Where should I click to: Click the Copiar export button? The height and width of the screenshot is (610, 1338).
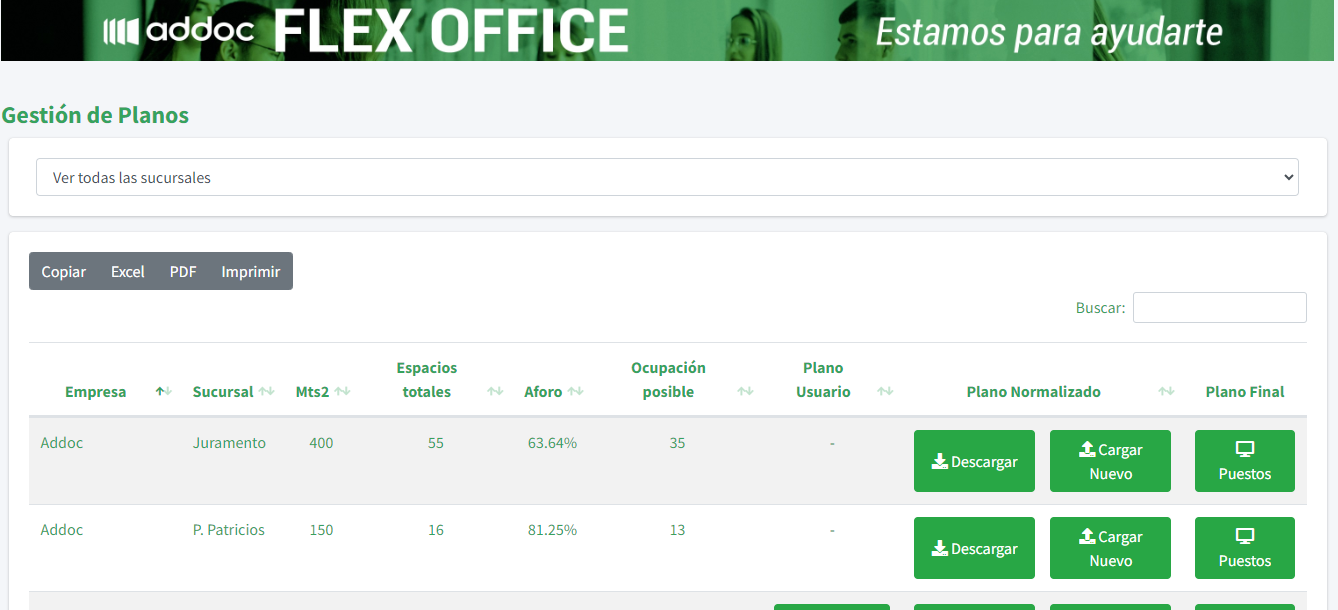pyautogui.click(x=64, y=271)
